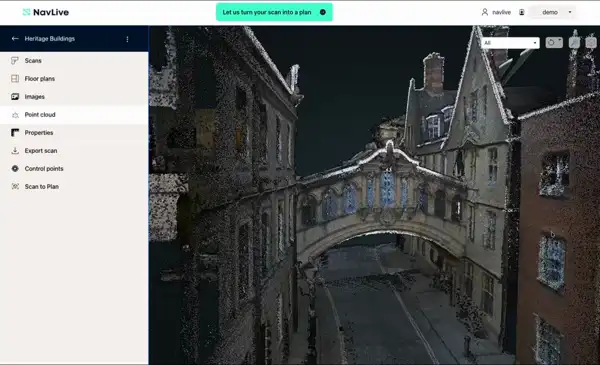Click the Heritage Buildings project title
The width and height of the screenshot is (600, 365).
click(x=50, y=39)
